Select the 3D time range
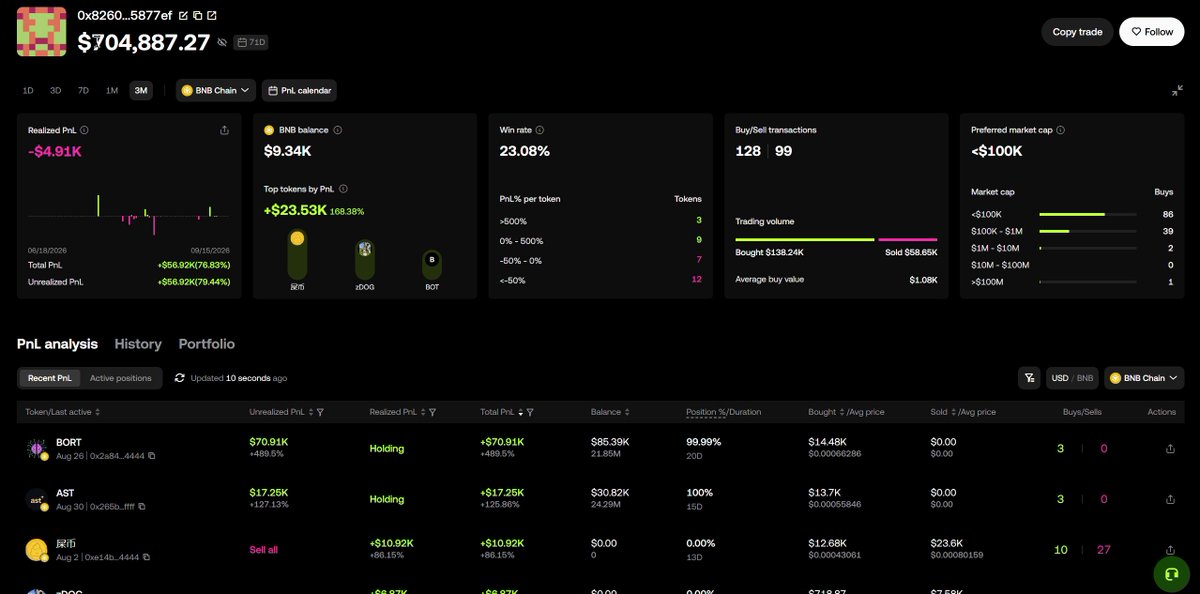The width and height of the screenshot is (1200, 594). tap(56, 90)
